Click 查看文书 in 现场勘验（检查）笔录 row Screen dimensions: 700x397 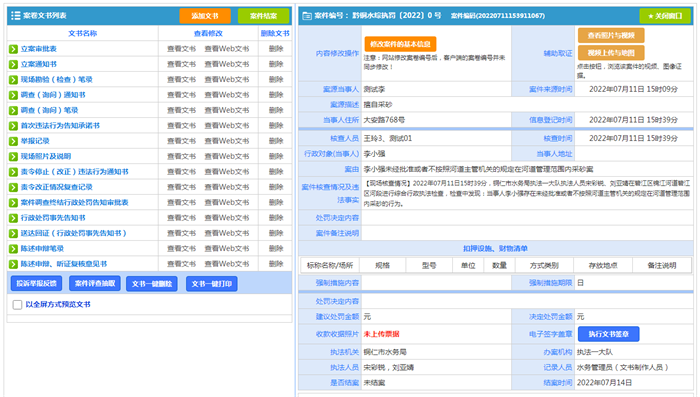click(x=181, y=79)
